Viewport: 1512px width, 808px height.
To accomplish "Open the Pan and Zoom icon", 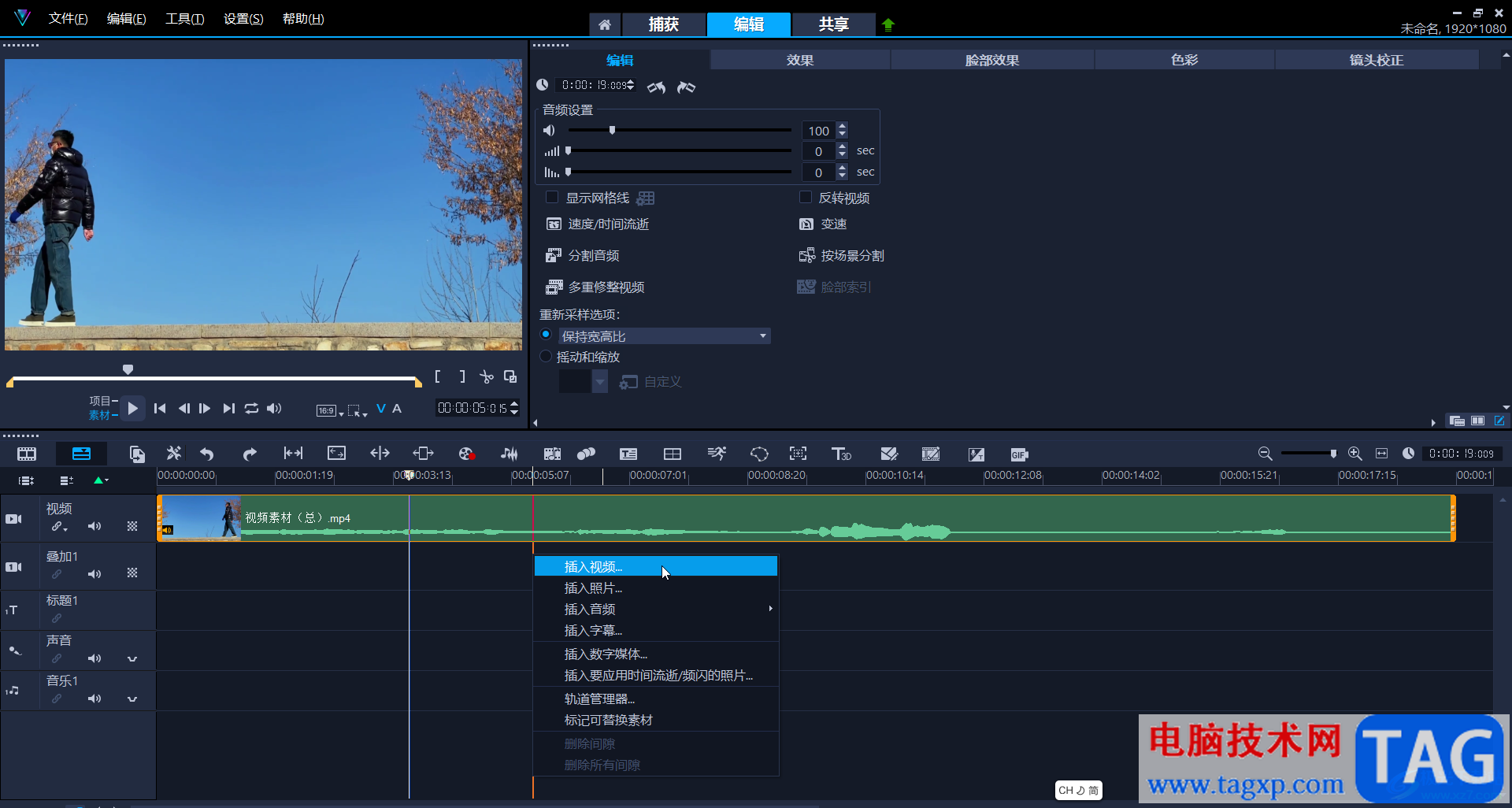I will [799, 454].
